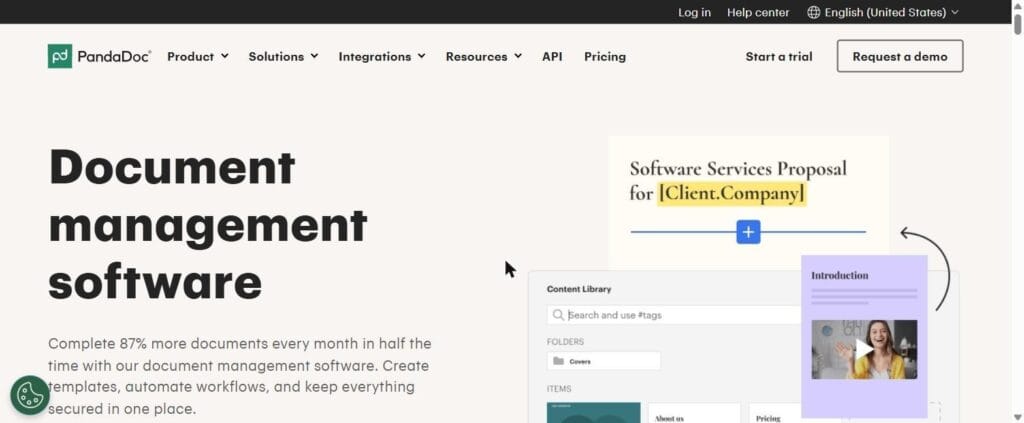Click the search magnifier in Content Library

click(x=558, y=315)
